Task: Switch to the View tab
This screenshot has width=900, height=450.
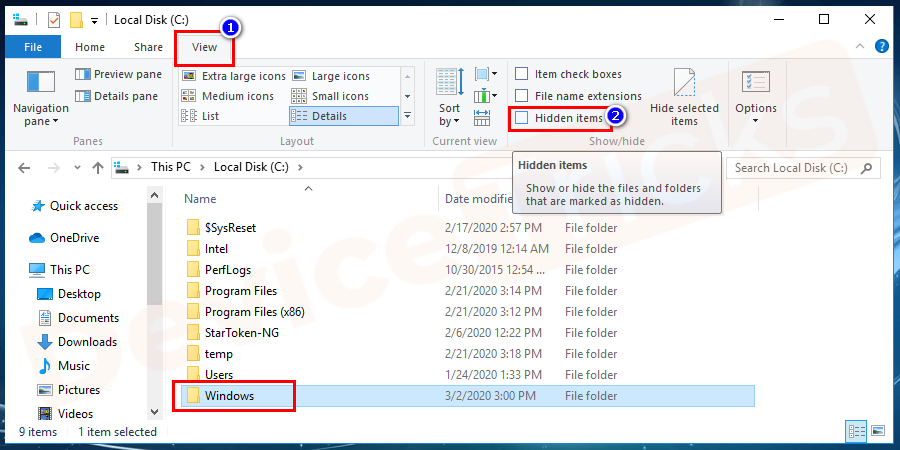Action: click(x=204, y=47)
